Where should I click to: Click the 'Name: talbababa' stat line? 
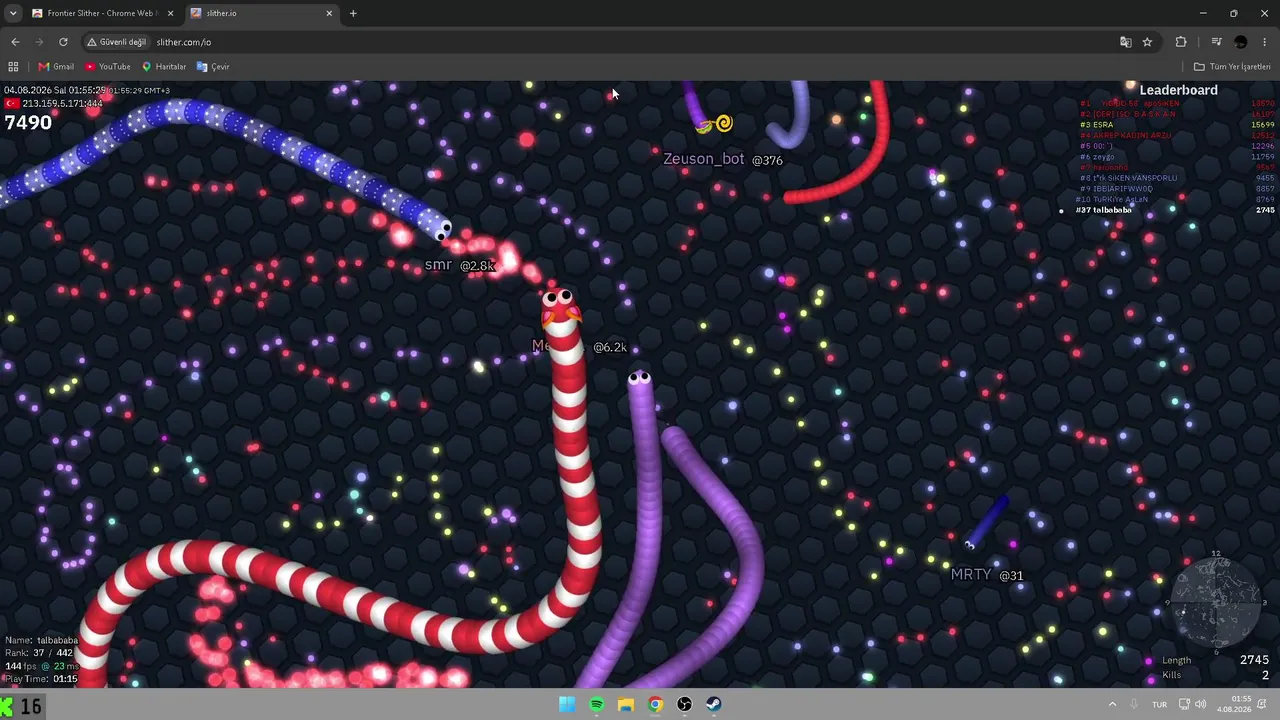[x=41, y=640]
